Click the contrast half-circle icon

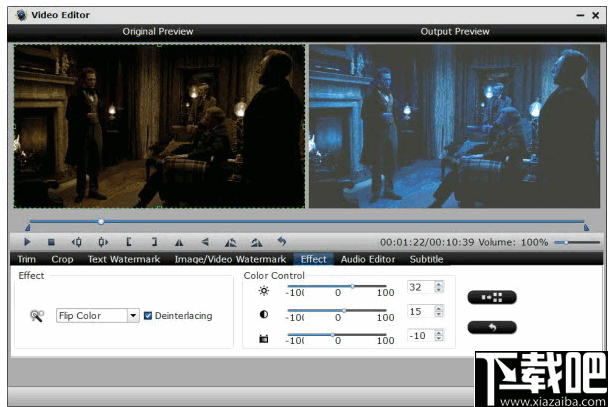(x=264, y=314)
